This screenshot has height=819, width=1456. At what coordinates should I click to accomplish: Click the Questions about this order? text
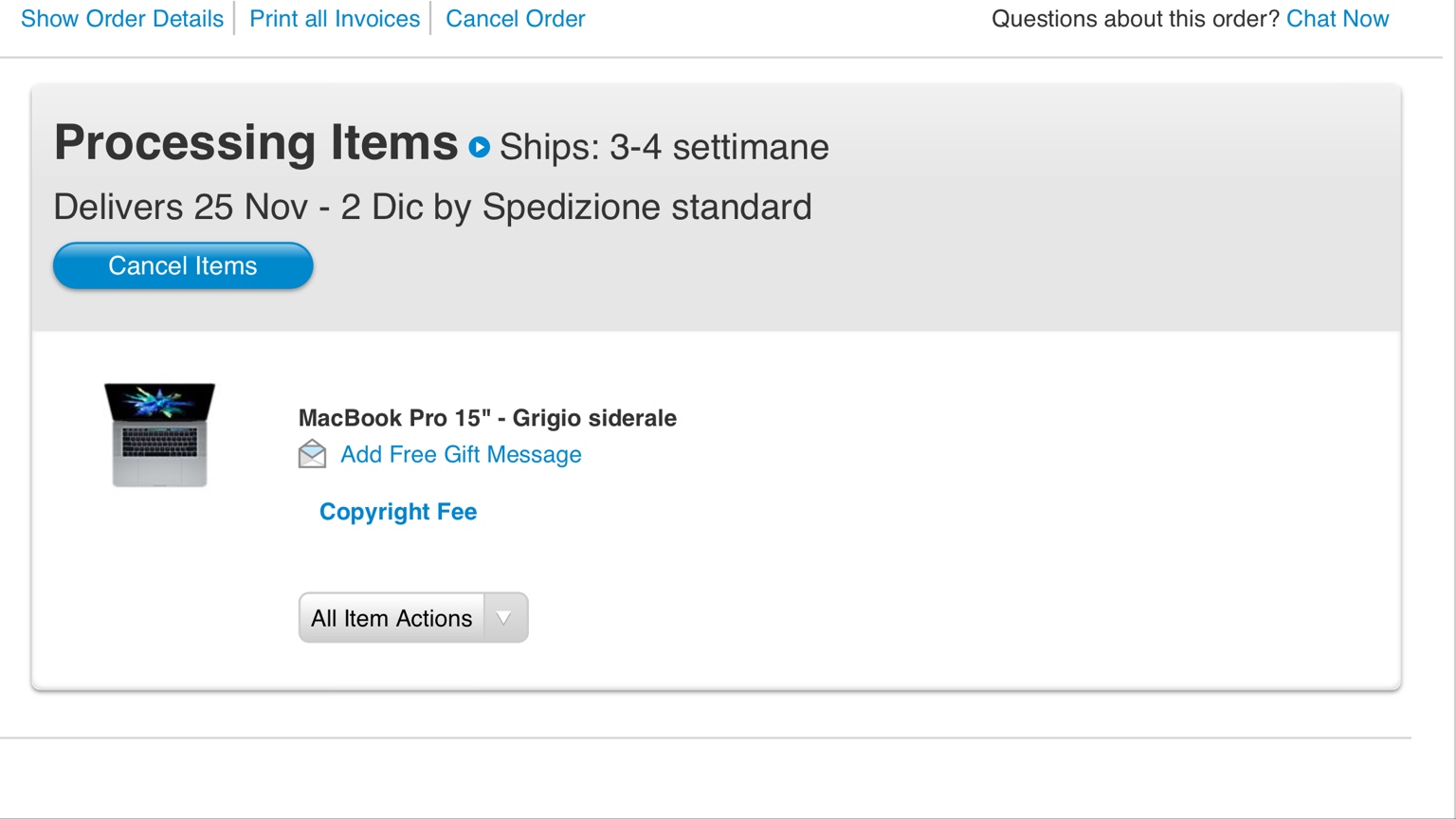click(1135, 19)
